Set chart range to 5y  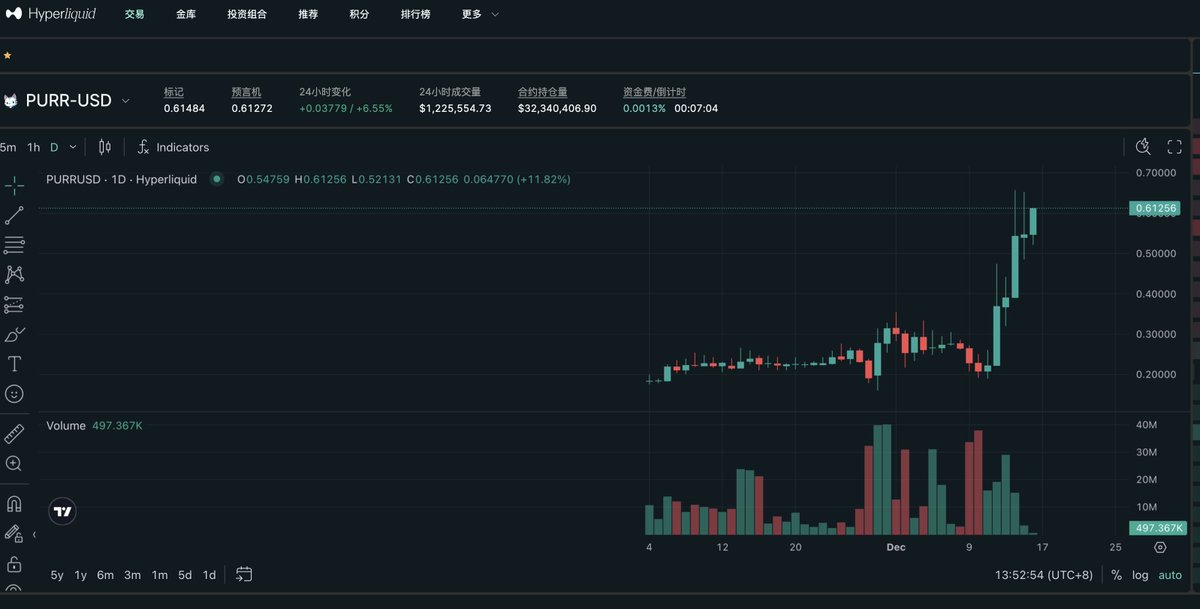click(57, 575)
